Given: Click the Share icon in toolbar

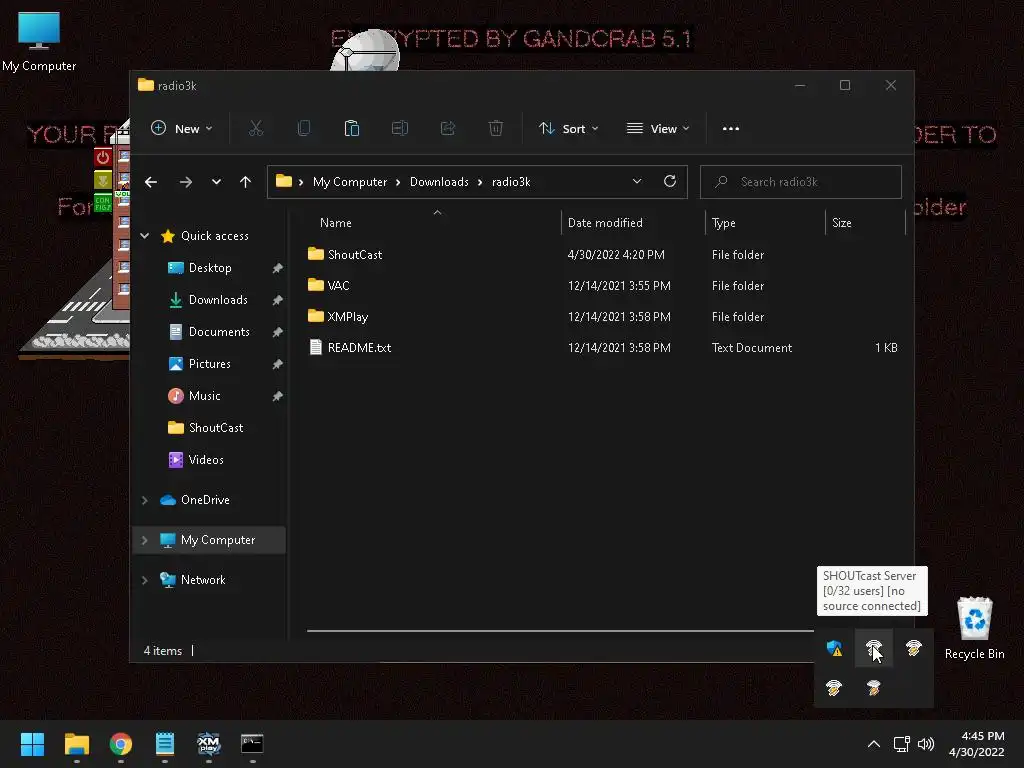Looking at the screenshot, I should click(447, 129).
